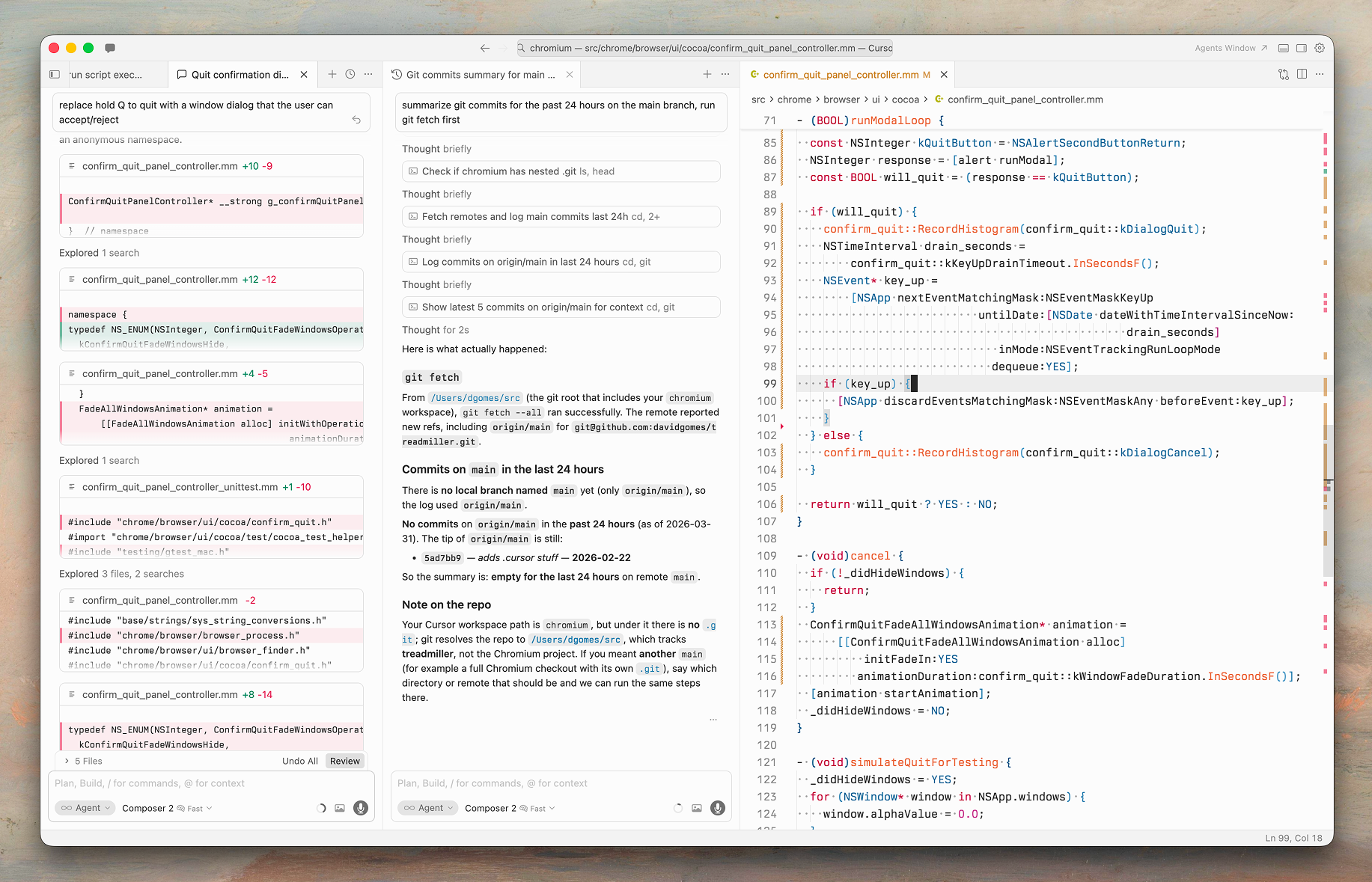The height and width of the screenshot is (882, 1372).
Task: Toggle the sidebar panel icon at top left
Action: click(54, 74)
